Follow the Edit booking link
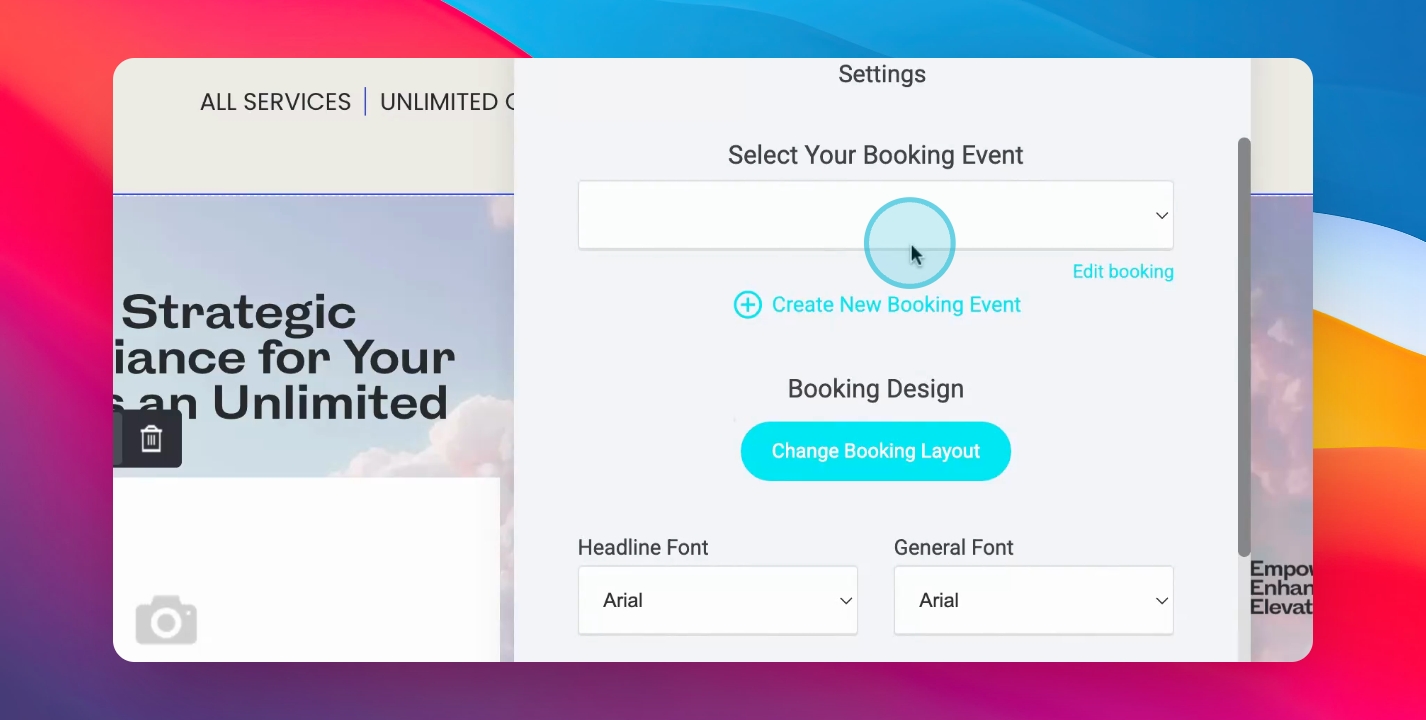Viewport: 1426px width, 720px height. (1123, 272)
